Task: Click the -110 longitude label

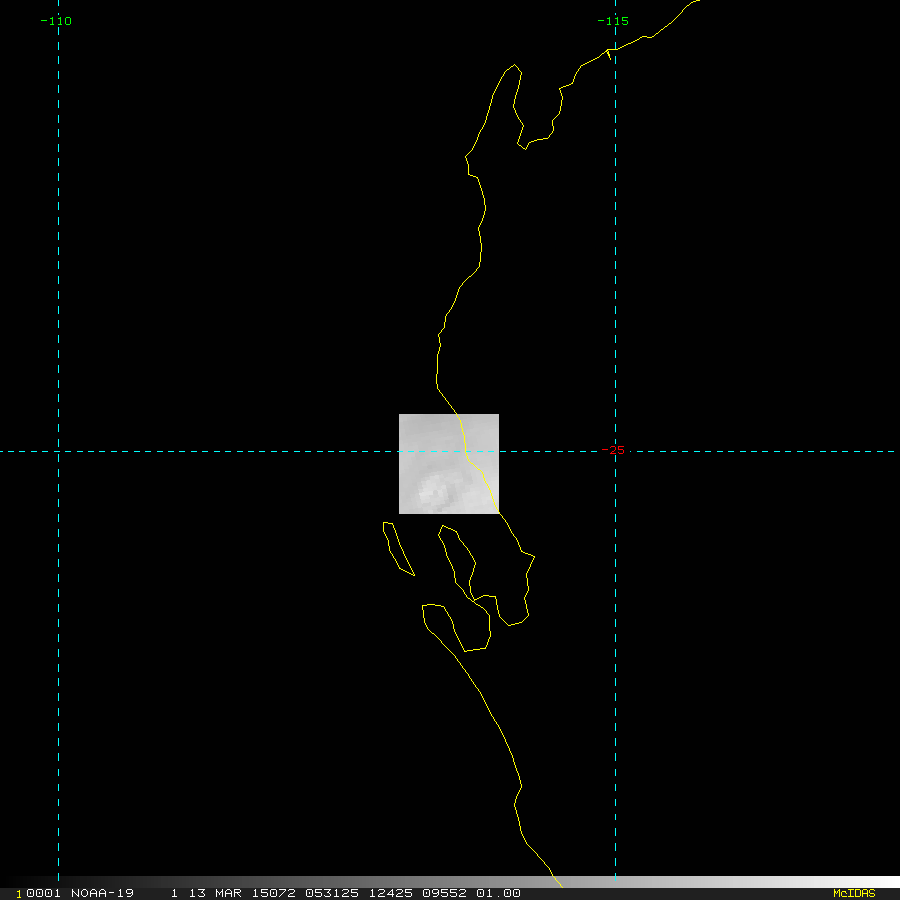Action: pos(56,21)
